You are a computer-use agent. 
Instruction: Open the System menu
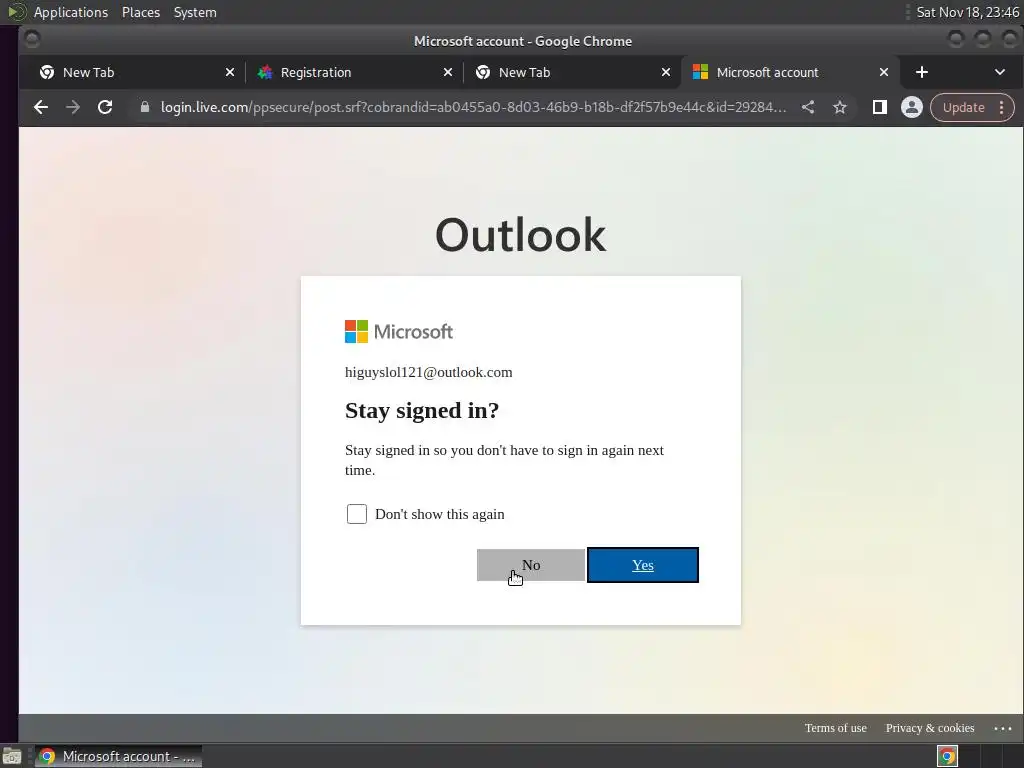coord(195,12)
